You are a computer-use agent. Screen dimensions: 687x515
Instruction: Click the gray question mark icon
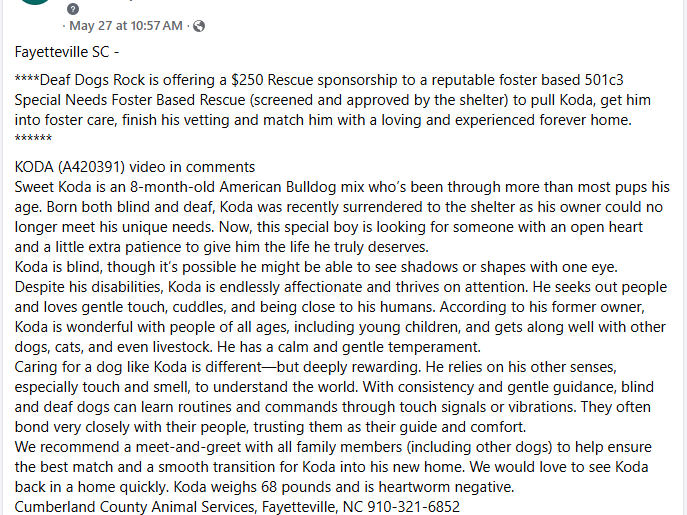[x=73, y=9]
